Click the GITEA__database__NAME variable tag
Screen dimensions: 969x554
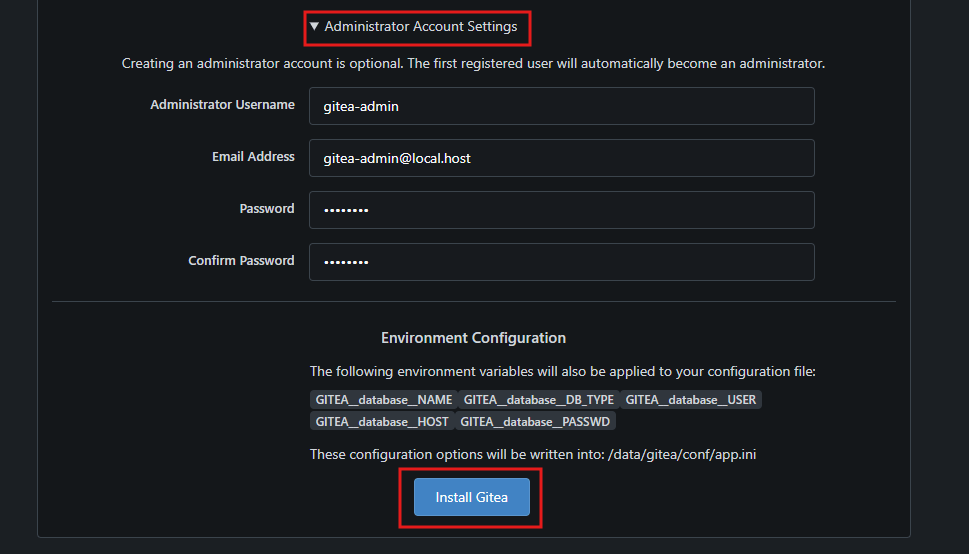point(384,399)
